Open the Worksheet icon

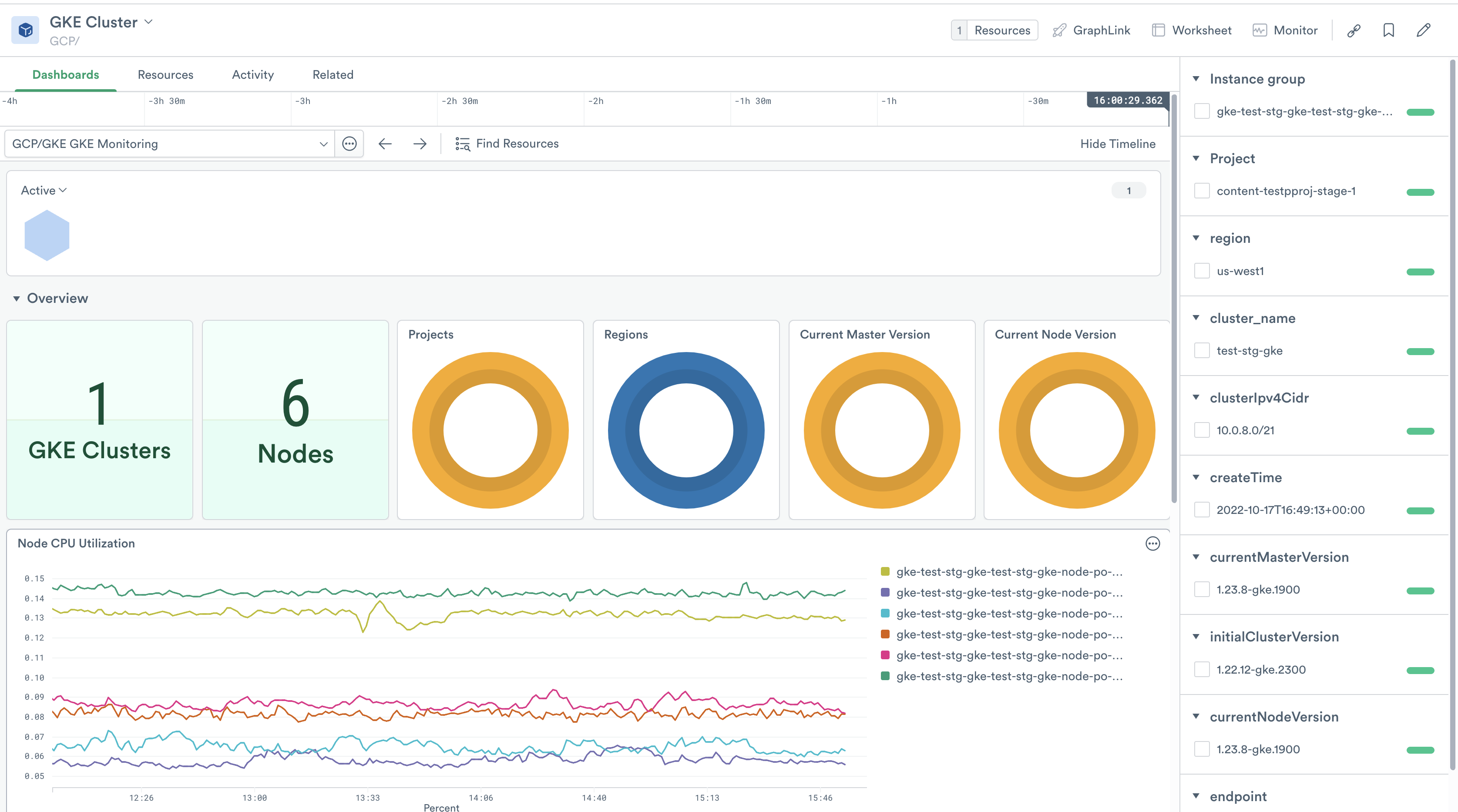pos(1158,30)
